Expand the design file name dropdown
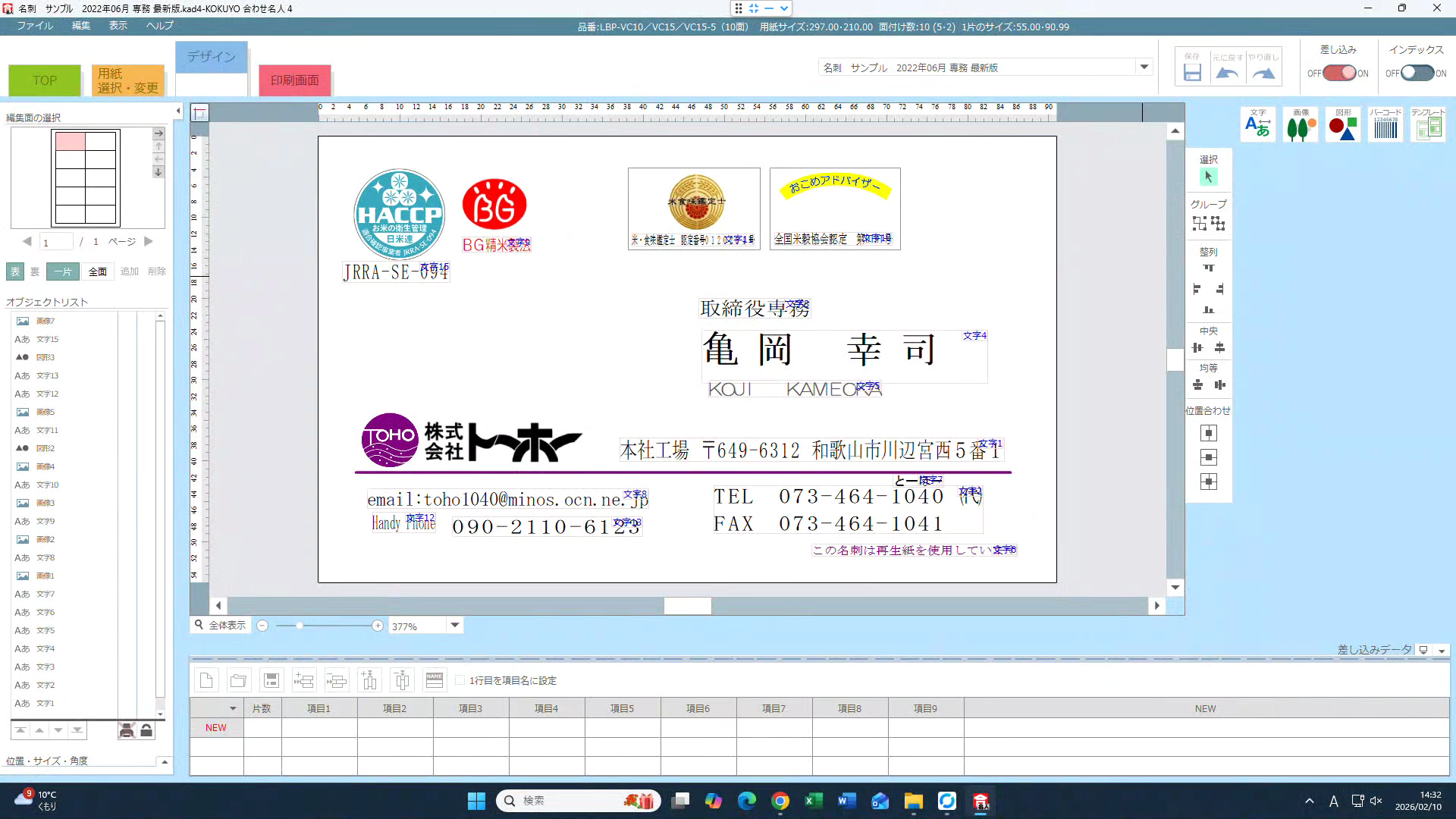 point(1144,67)
